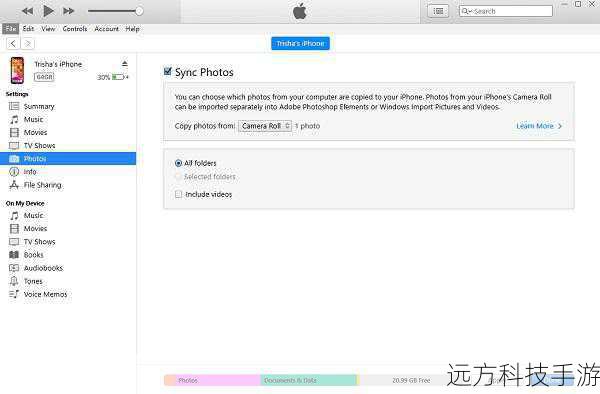Open the Controls menu
The width and height of the screenshot is (600, 394).
[75, 29]
